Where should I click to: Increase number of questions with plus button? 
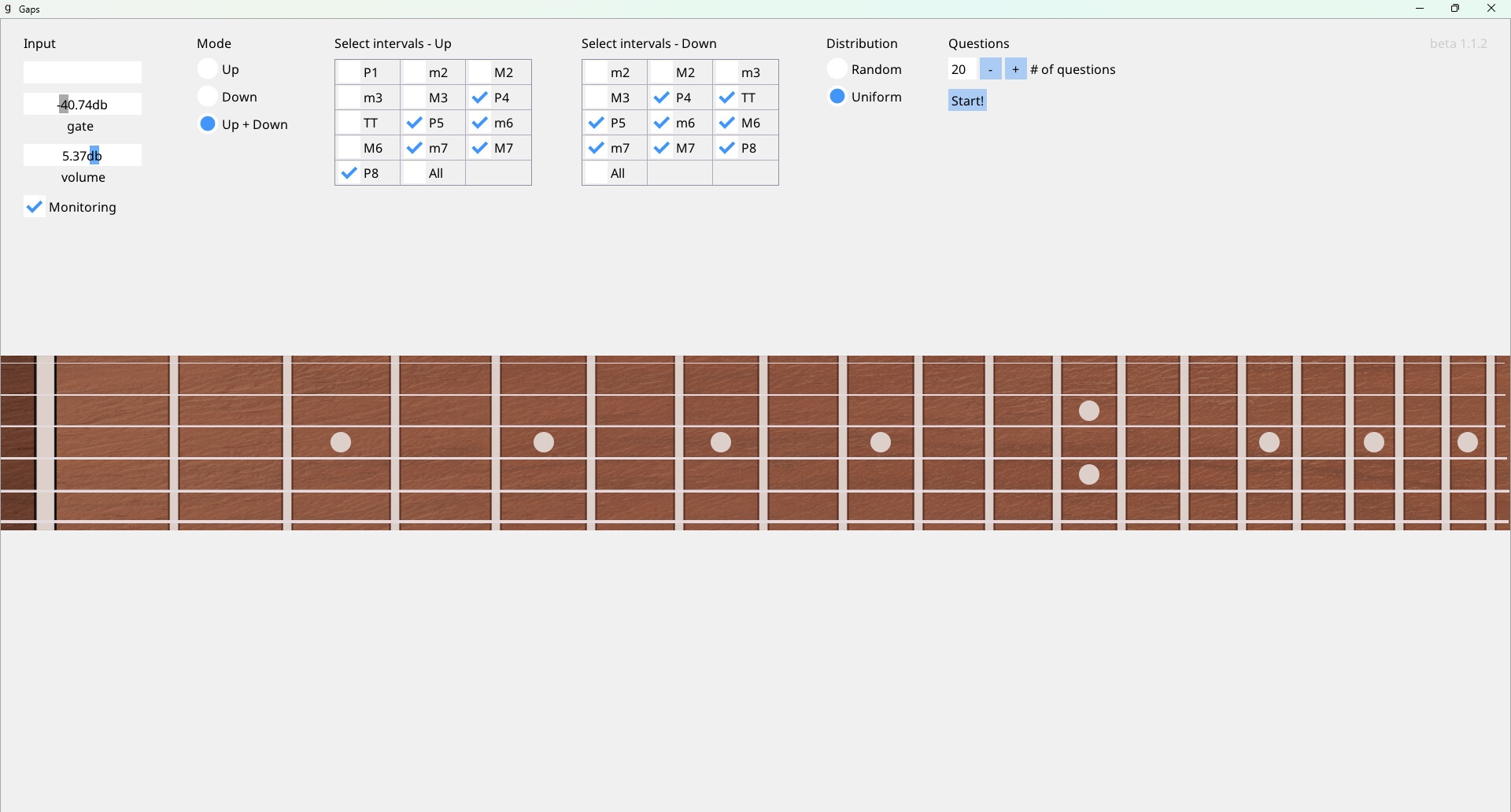tap(1016, 69)
